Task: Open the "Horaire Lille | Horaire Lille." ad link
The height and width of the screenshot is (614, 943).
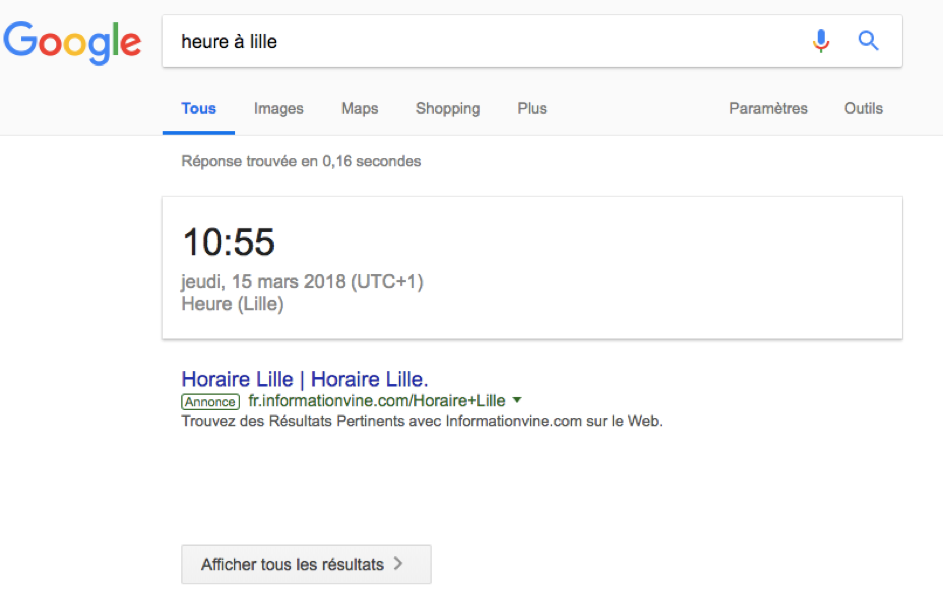Action: (305, 379)
